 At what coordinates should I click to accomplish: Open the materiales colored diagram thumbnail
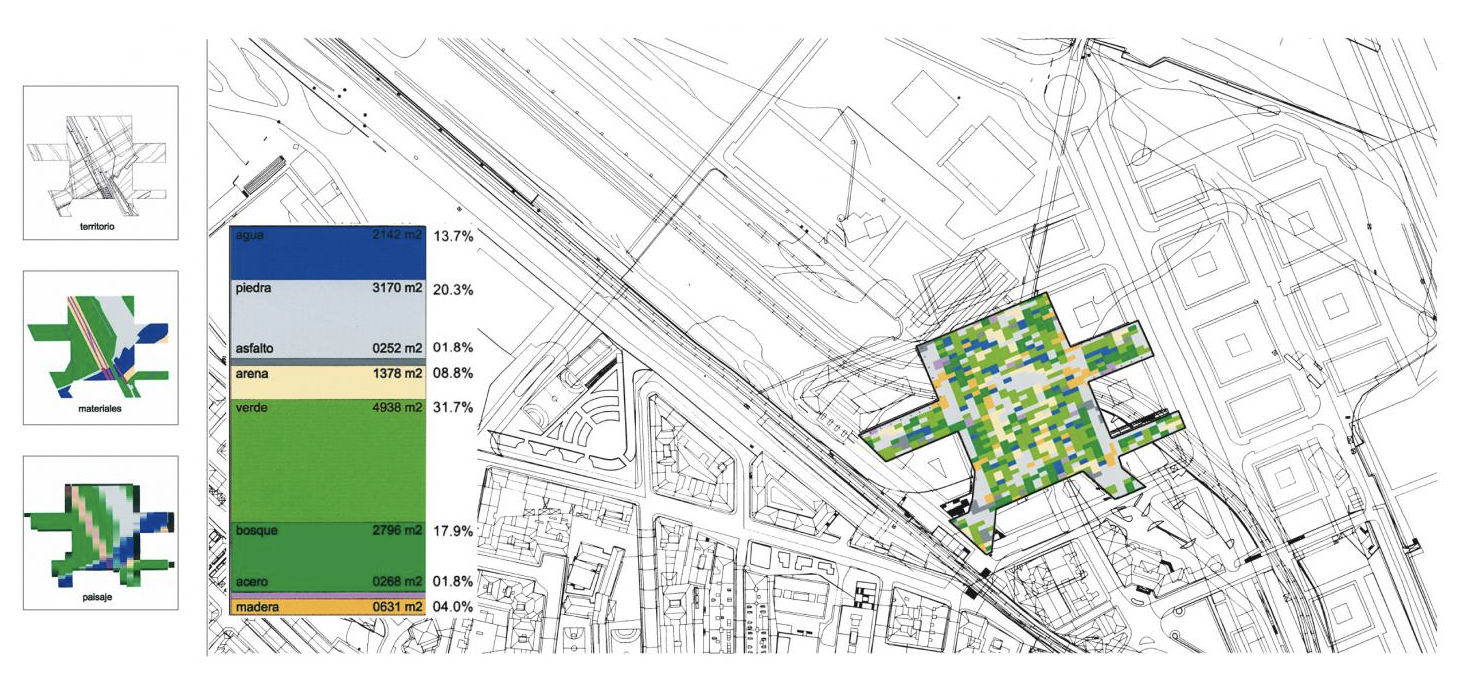point(100,347)
